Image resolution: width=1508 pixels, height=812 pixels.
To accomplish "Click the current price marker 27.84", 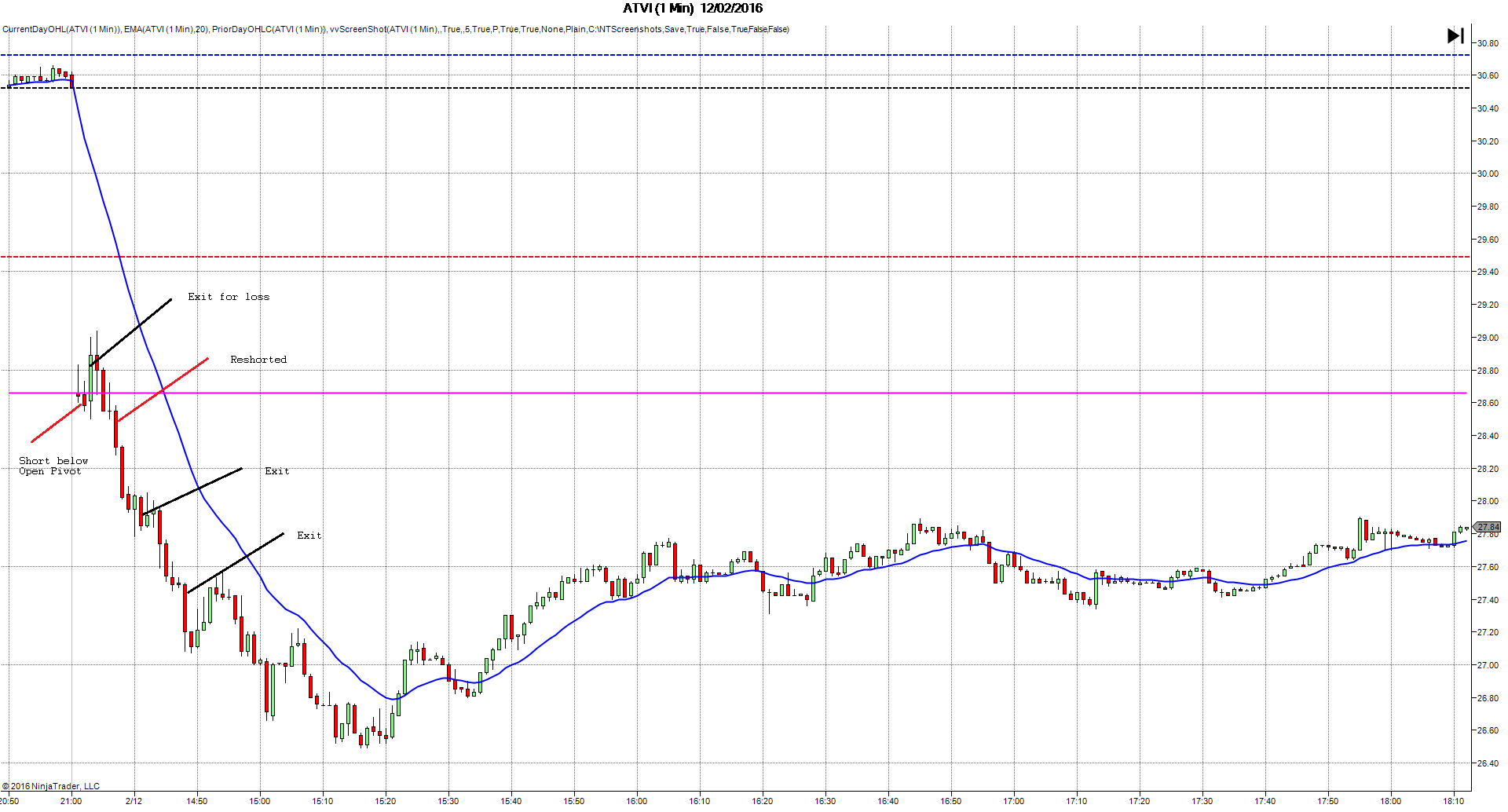I will [x=1488, y=527].
